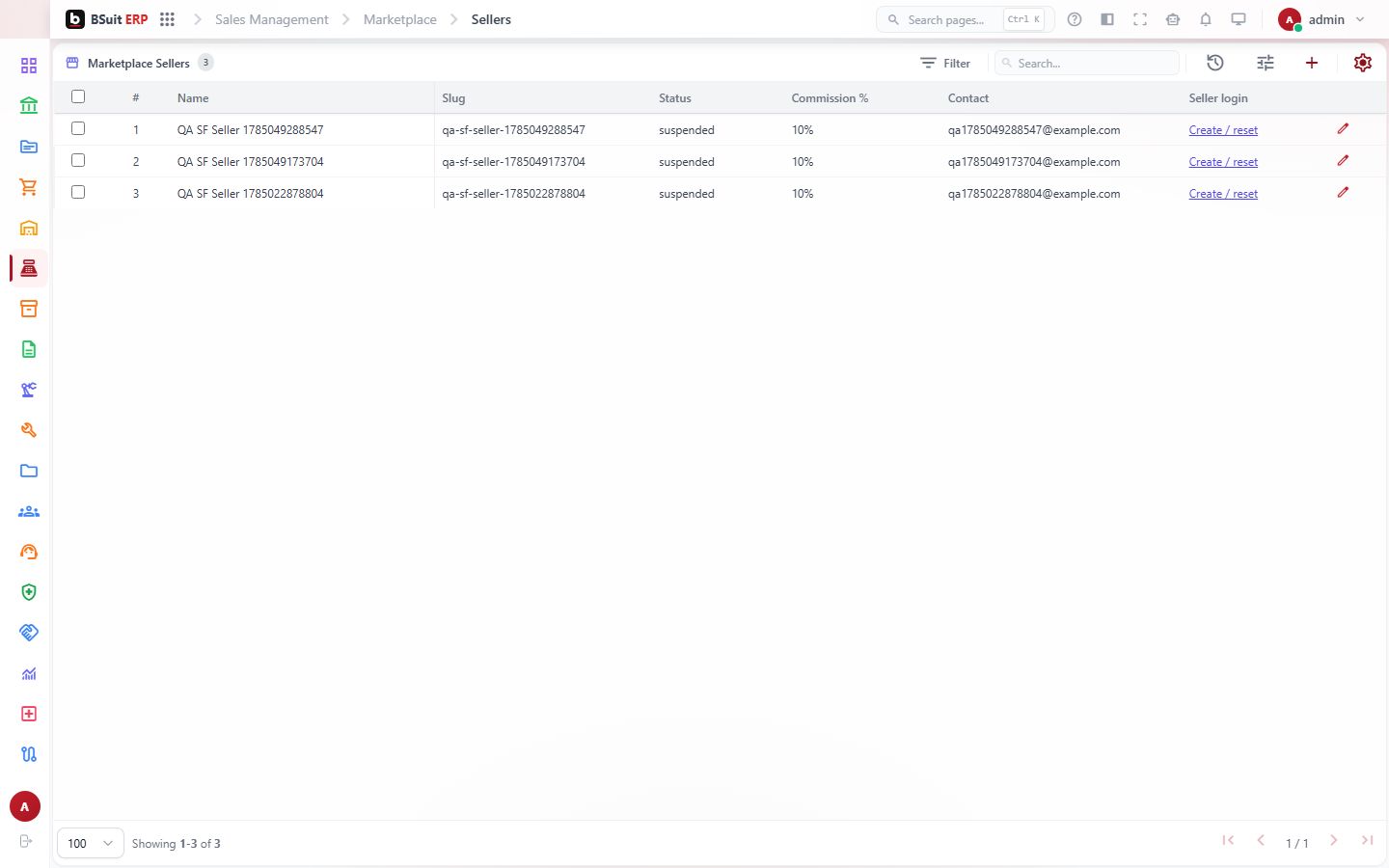Open the bank building sidebar icon
The image size is (1389, 868).
pos(29,106)
